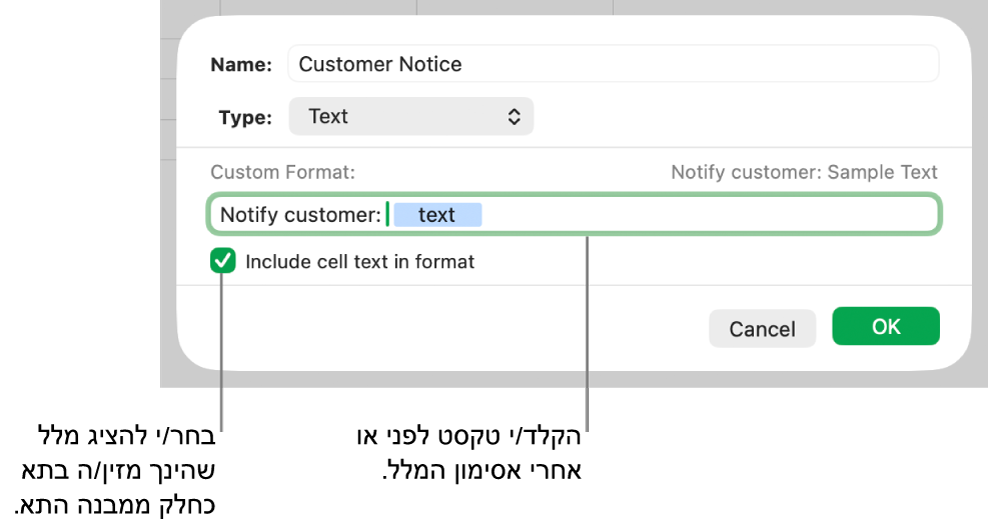This screenshot has height=523, width=988.
Task: Click the "Custom Format:" heading
Action: (x=282, y=172)
